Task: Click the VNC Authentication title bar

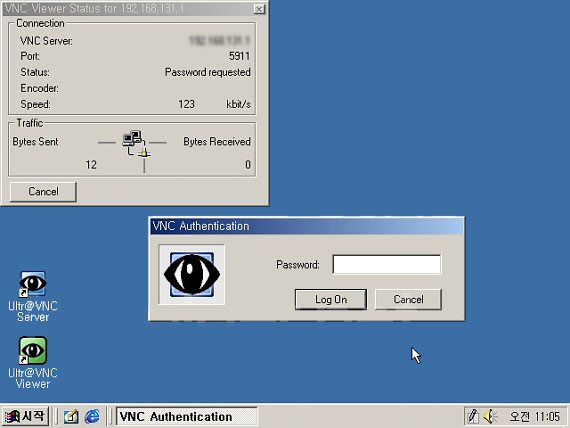Action: pyautogui.click(x=306, y=226)
